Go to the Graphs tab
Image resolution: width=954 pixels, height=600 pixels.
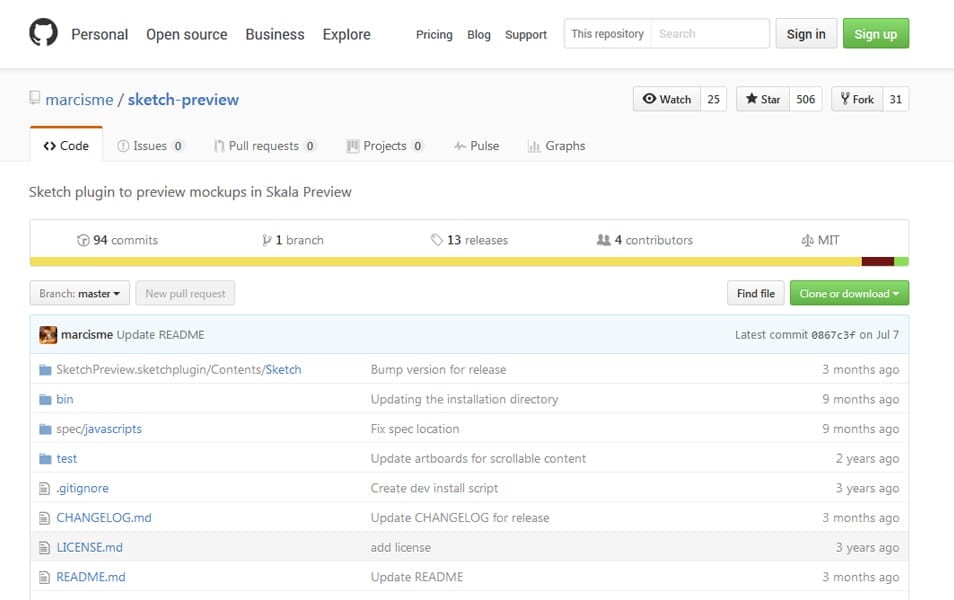pyautogui.click(x=556, y=146)
